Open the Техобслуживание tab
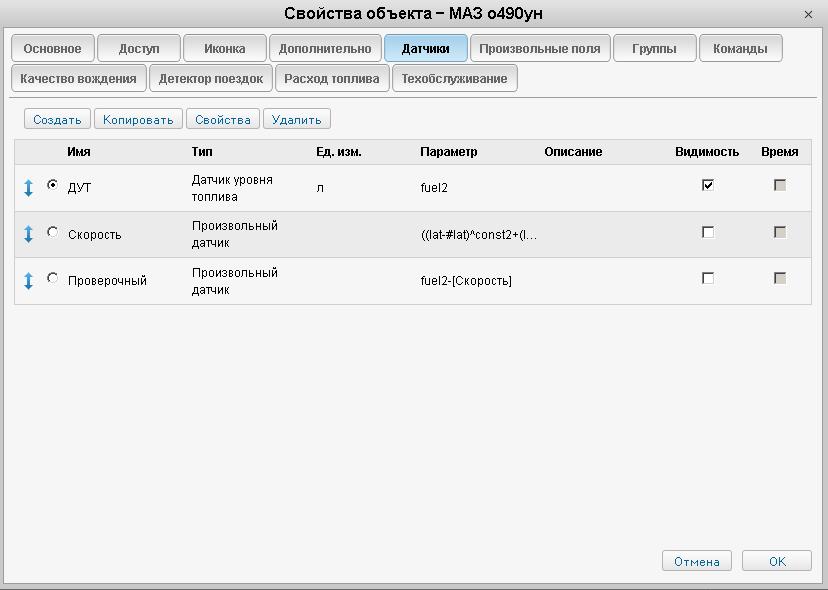Viewport: 828px width, 590px height. (x=454, y=78)
